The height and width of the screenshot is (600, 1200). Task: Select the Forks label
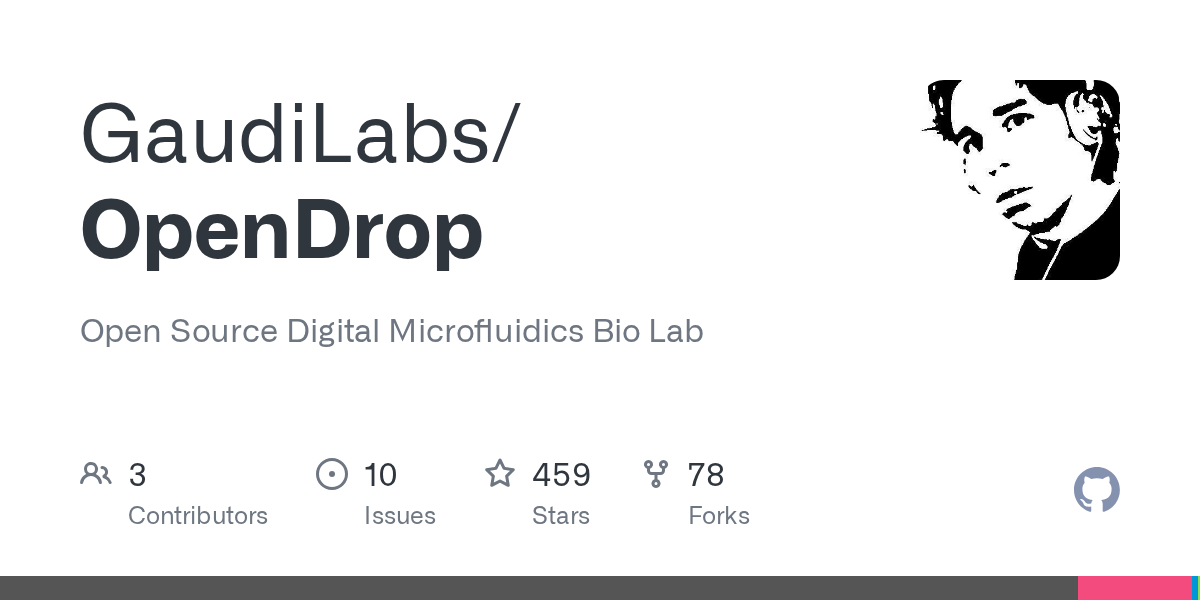719,516
